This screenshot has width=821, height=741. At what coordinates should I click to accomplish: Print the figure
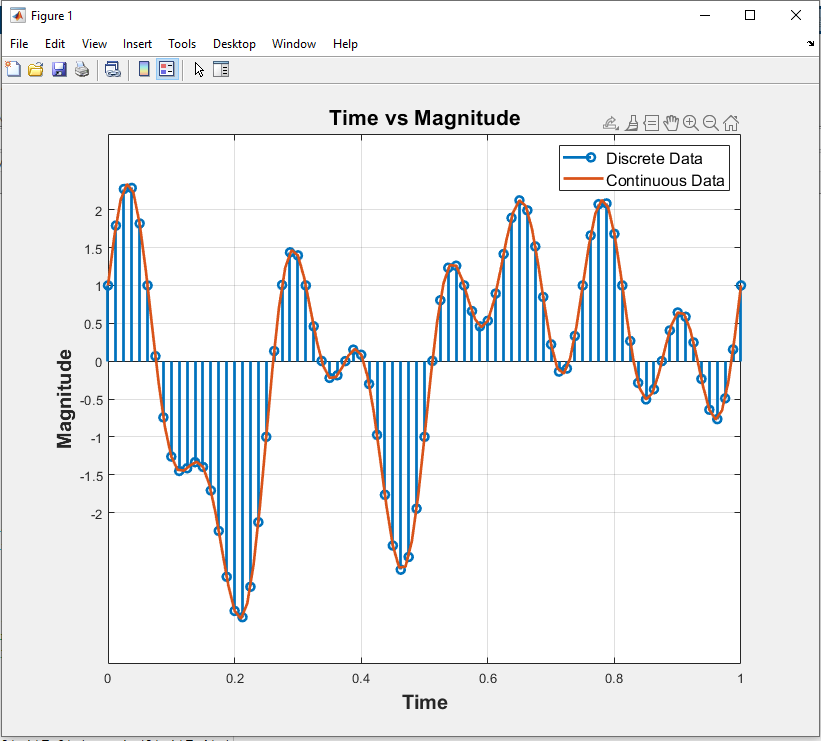pyautogui.click(x=82, y=69)
